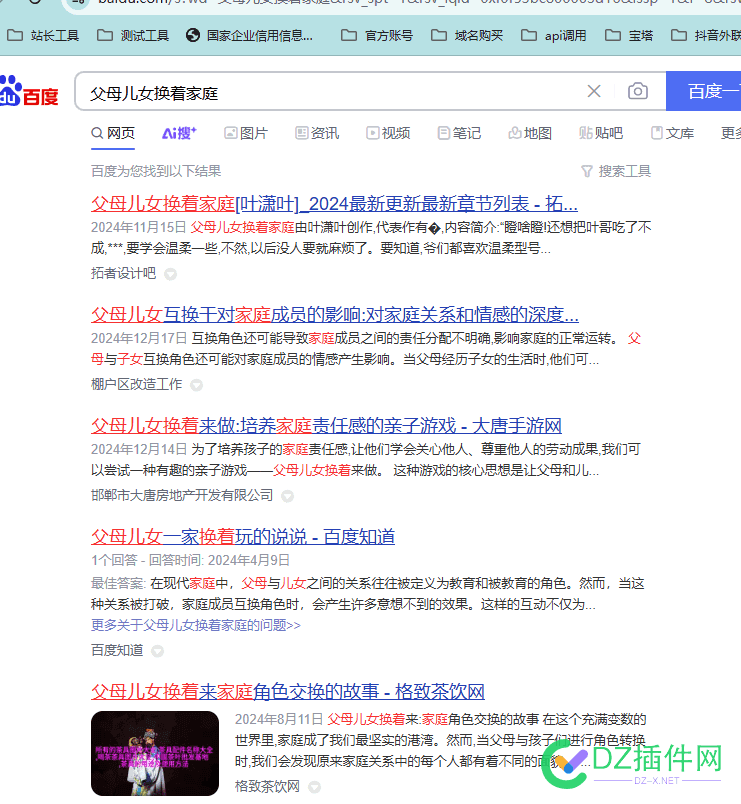Click the 邯郸市大唐房地产开发有限公司 source name
Screen dimensions: 741x804
182,495
